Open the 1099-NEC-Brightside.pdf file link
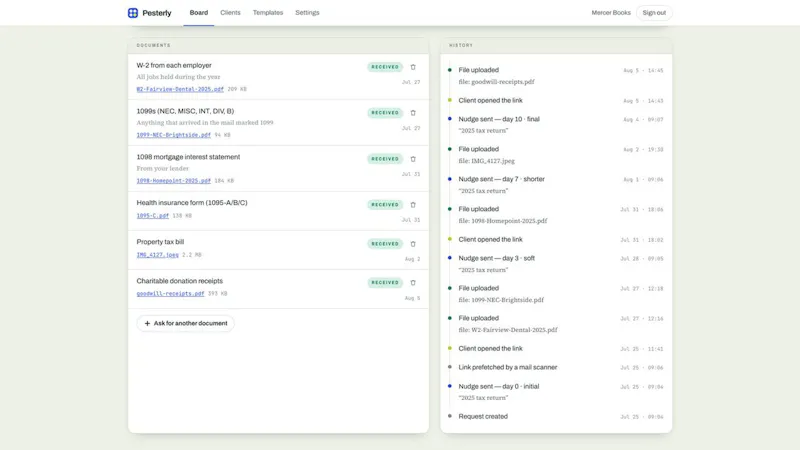 tap(173, 135)
